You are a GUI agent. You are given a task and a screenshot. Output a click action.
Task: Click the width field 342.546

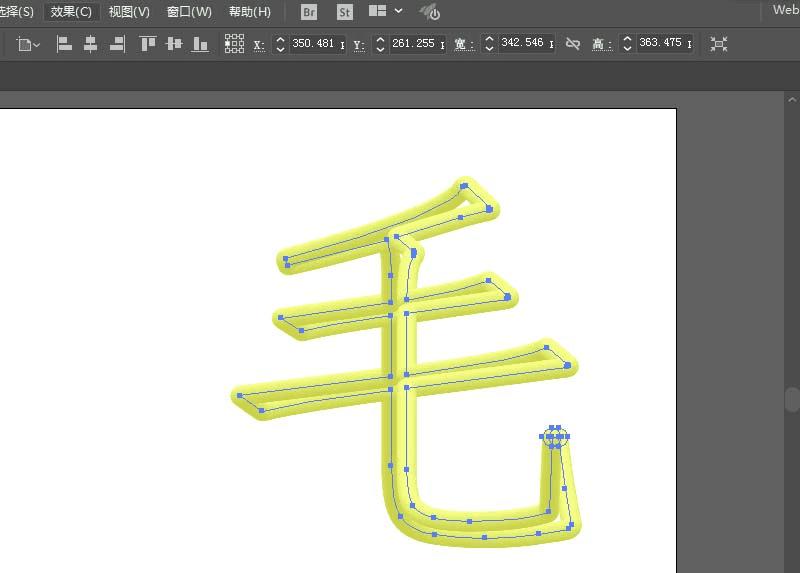point(526,43)
